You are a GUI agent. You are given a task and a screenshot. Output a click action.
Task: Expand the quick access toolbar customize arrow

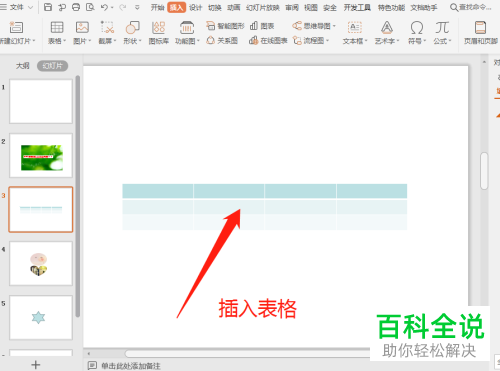pyautogui.click(x=137, y=7)
